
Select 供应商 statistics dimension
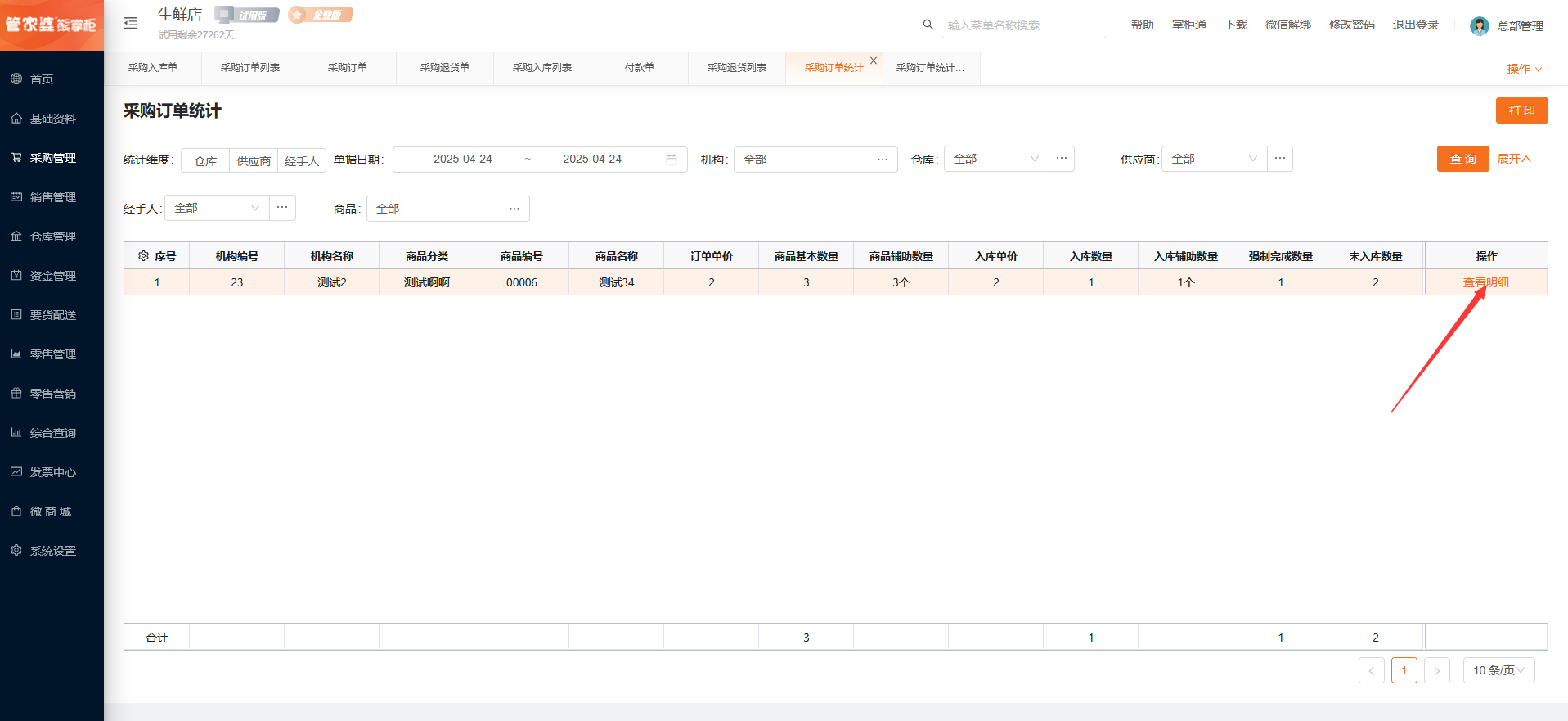click(x=254, y=160)
